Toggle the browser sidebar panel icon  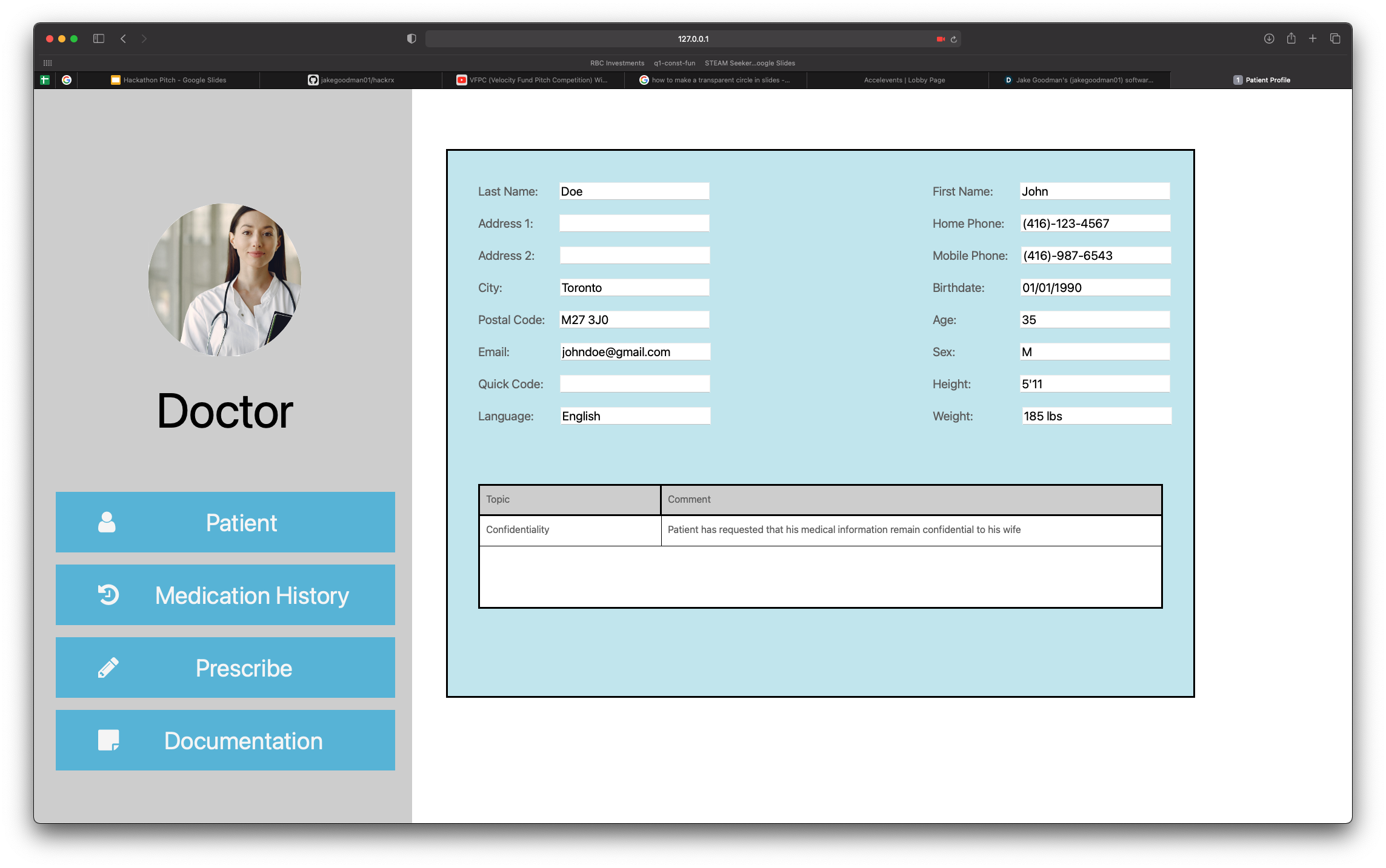click(99, 39)
